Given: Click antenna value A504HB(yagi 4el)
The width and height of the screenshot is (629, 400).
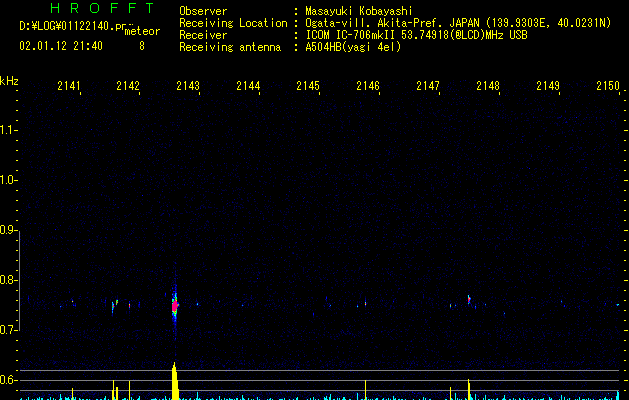Looking at the screenshot, I should coord(353,47).
